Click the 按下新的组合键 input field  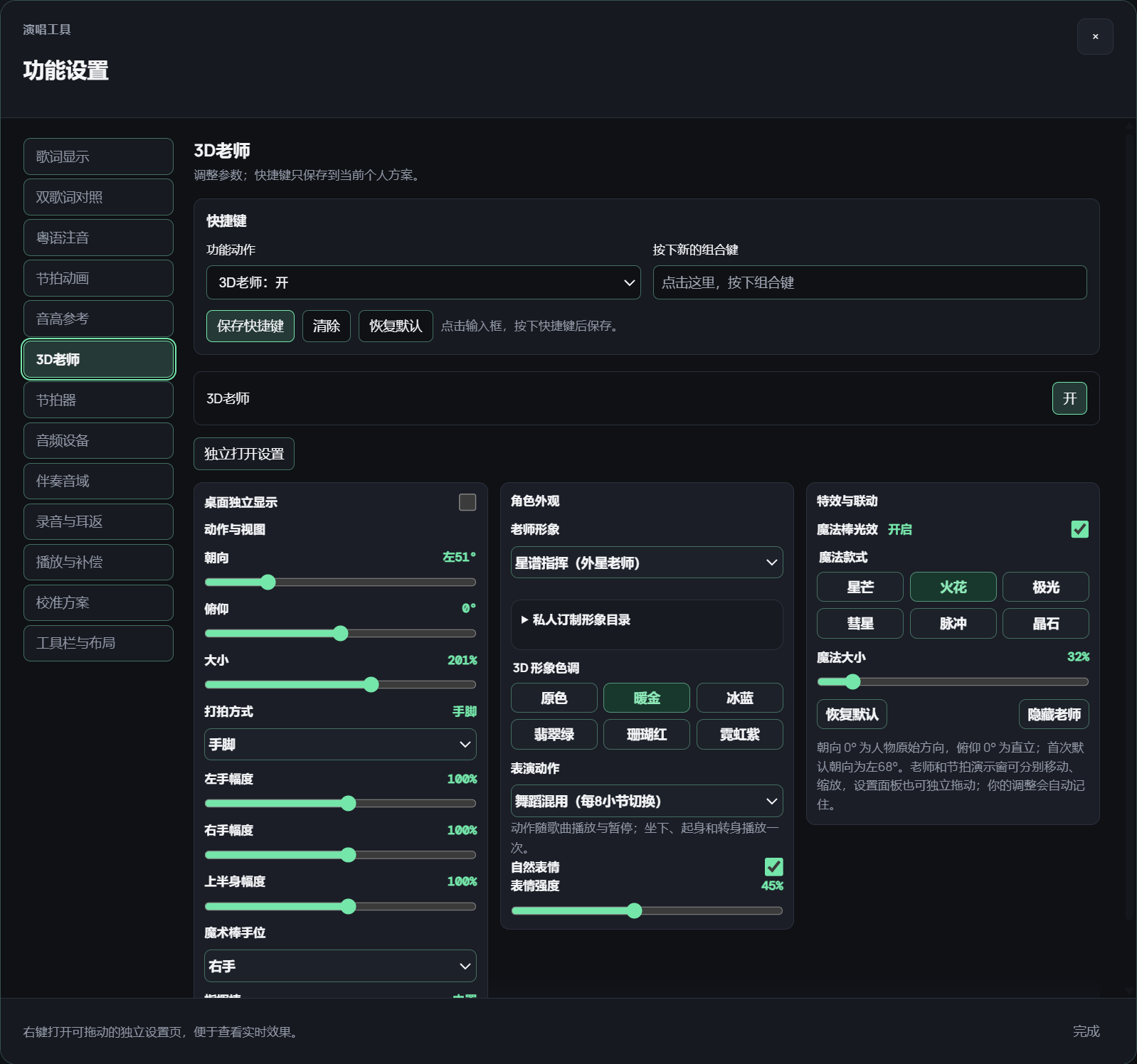click(x=869, y=282)
